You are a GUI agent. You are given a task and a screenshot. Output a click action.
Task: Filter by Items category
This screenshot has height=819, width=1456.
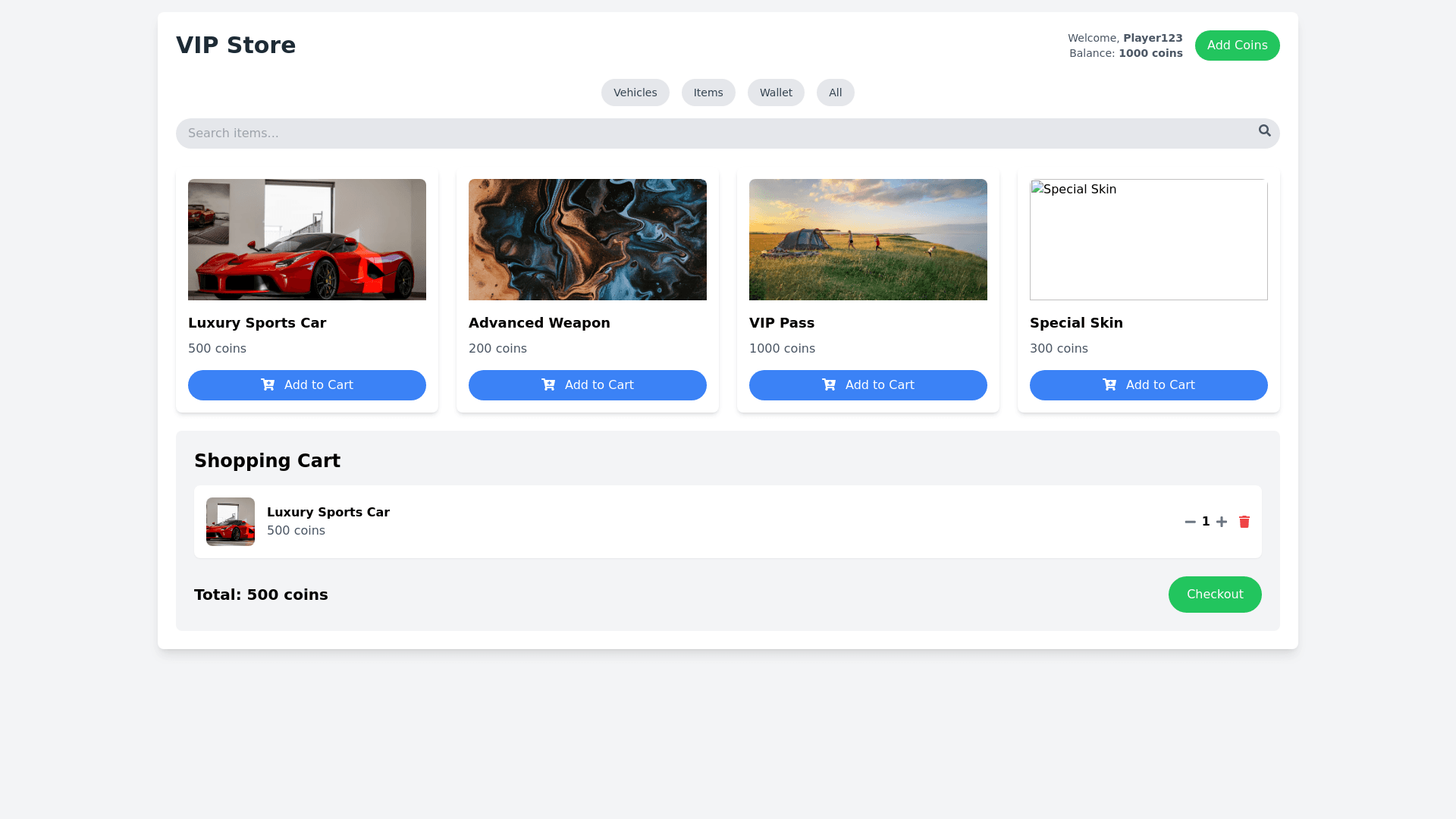708,93
